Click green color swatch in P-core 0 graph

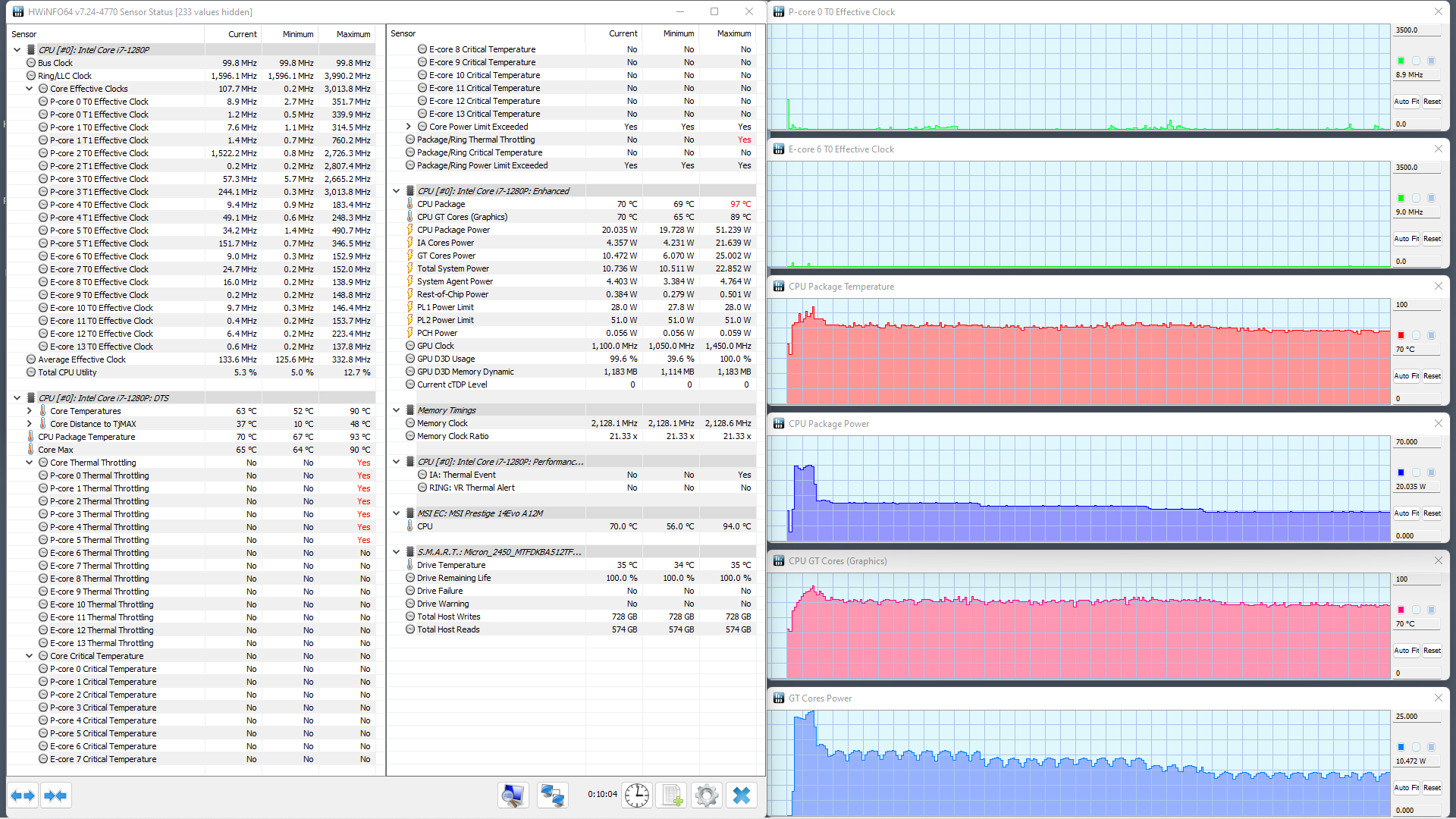click(1401, 61)
